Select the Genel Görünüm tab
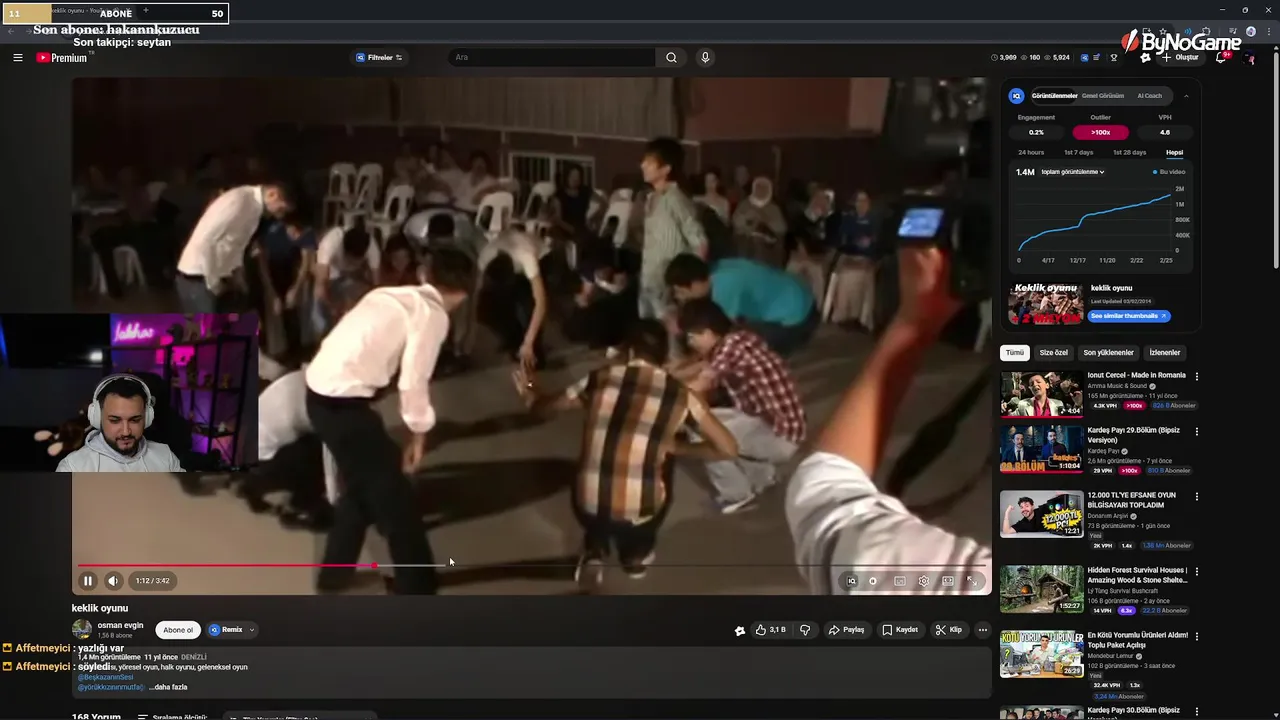 [1103, 96]
